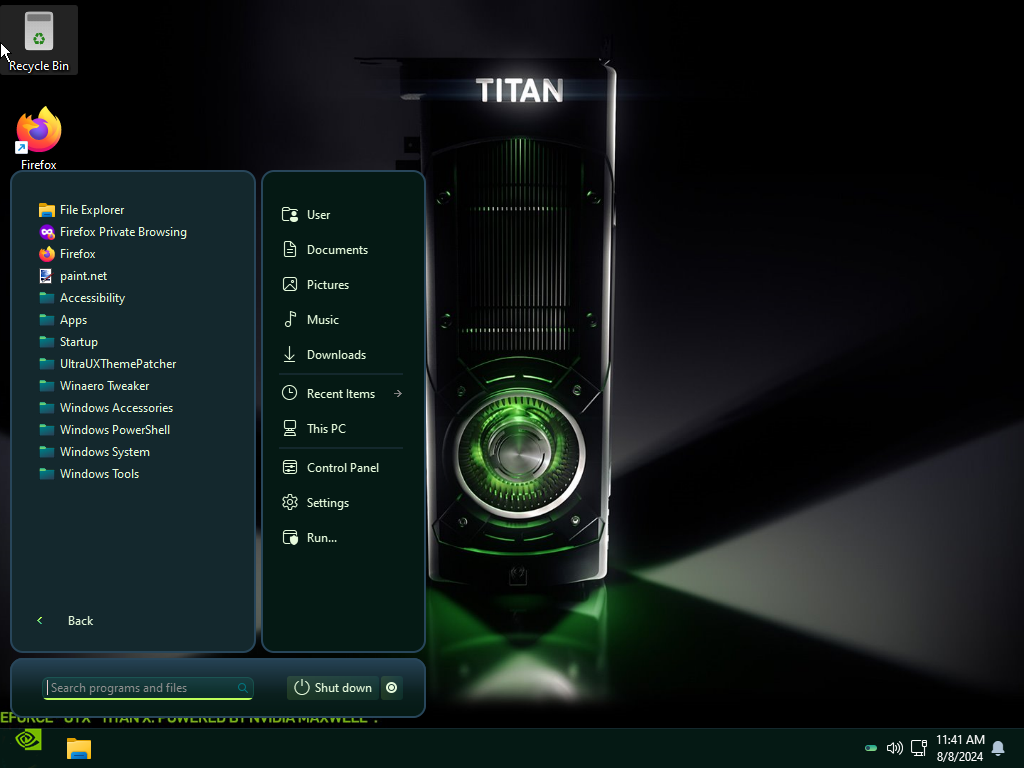Image resolution: width=1024 pixels, height=768 pixels.
Task: Expand the Windows PowerShell folder
Action: click(x=104, y=430)
